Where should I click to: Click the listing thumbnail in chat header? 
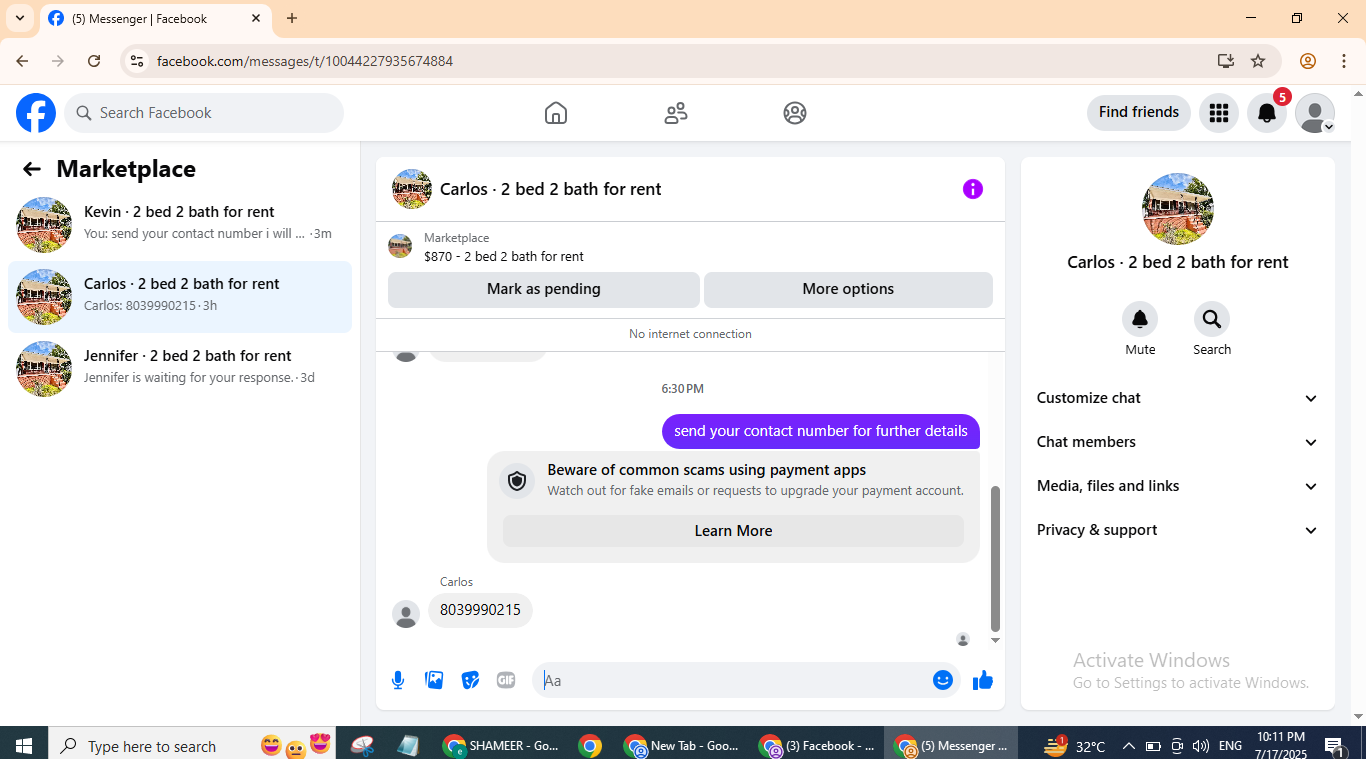(412, 189)
